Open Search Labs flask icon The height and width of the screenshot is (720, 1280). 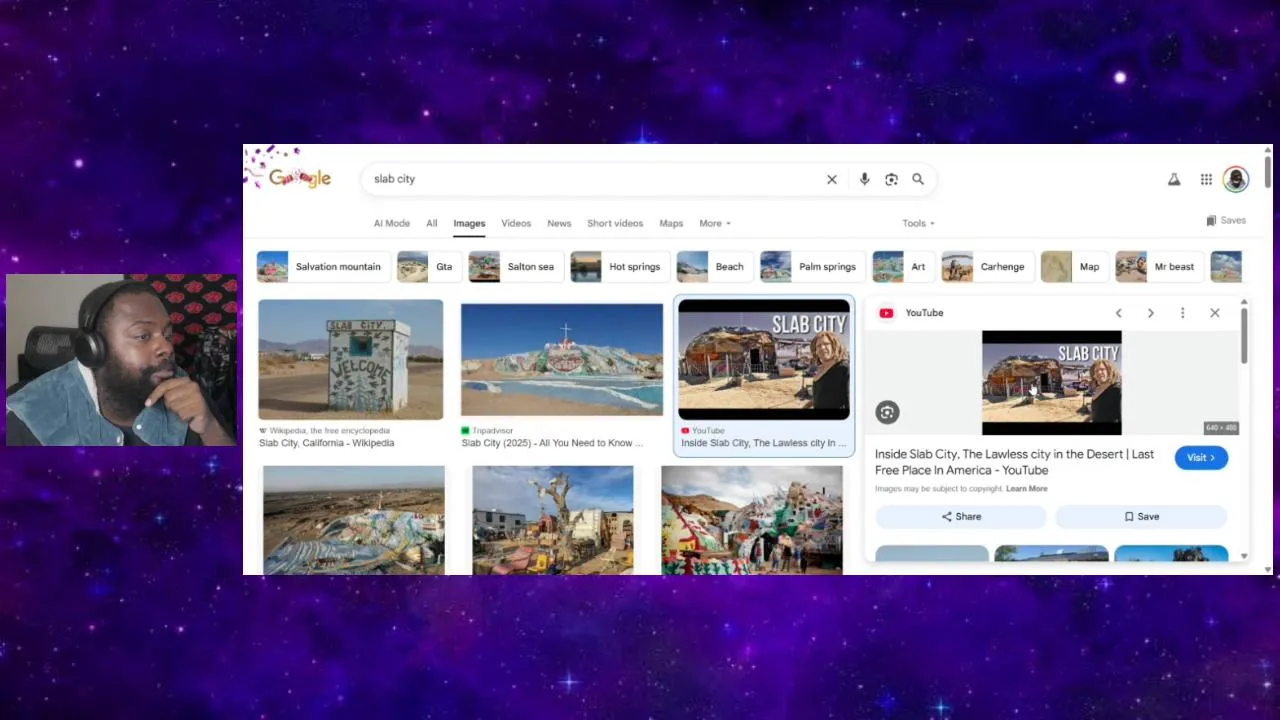coord(1174,179)
